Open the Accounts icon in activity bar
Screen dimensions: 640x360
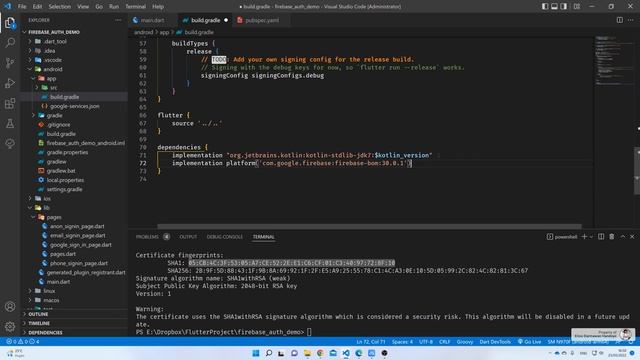pos(10,307)
